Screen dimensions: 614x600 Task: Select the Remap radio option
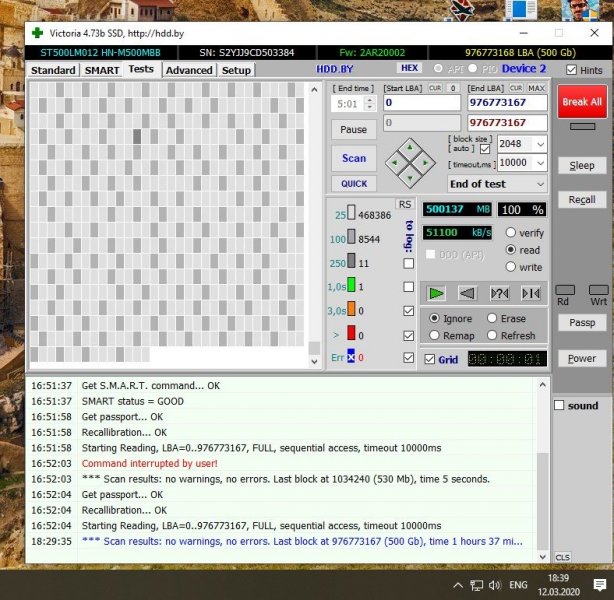pos(433,336)
